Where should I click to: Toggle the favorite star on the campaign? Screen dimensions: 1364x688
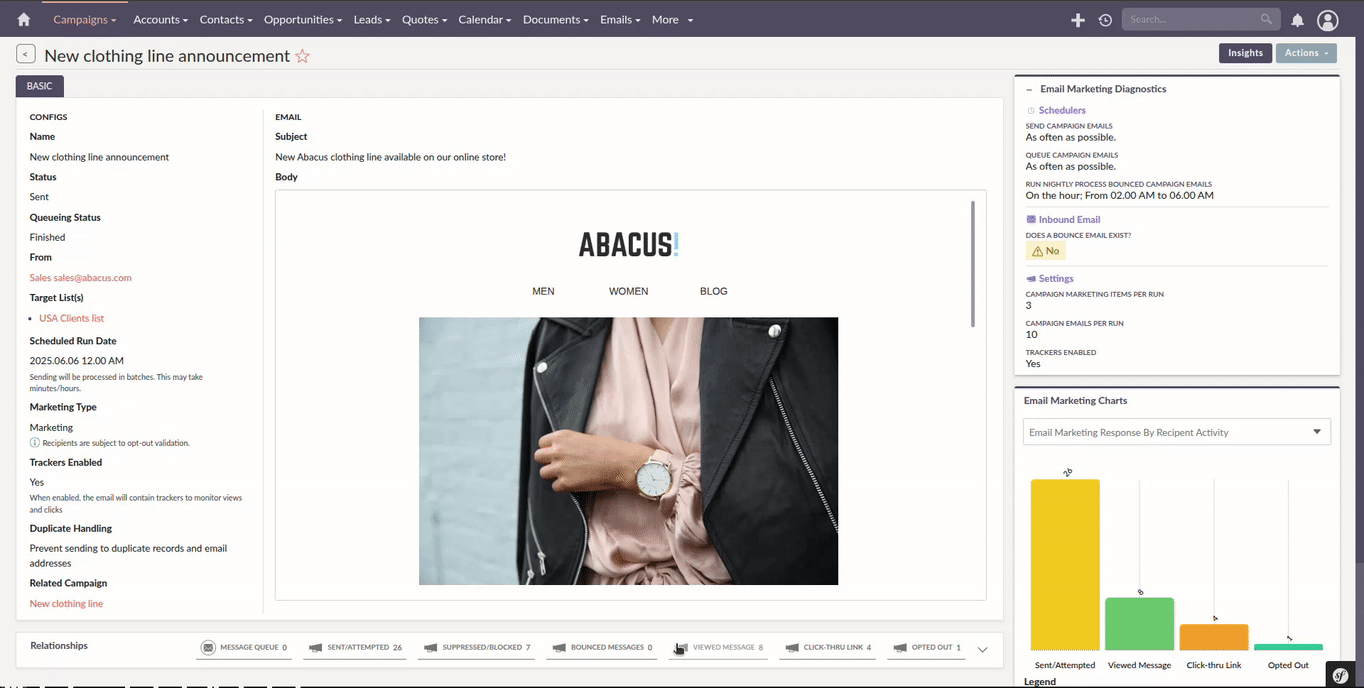click(303, 57)
